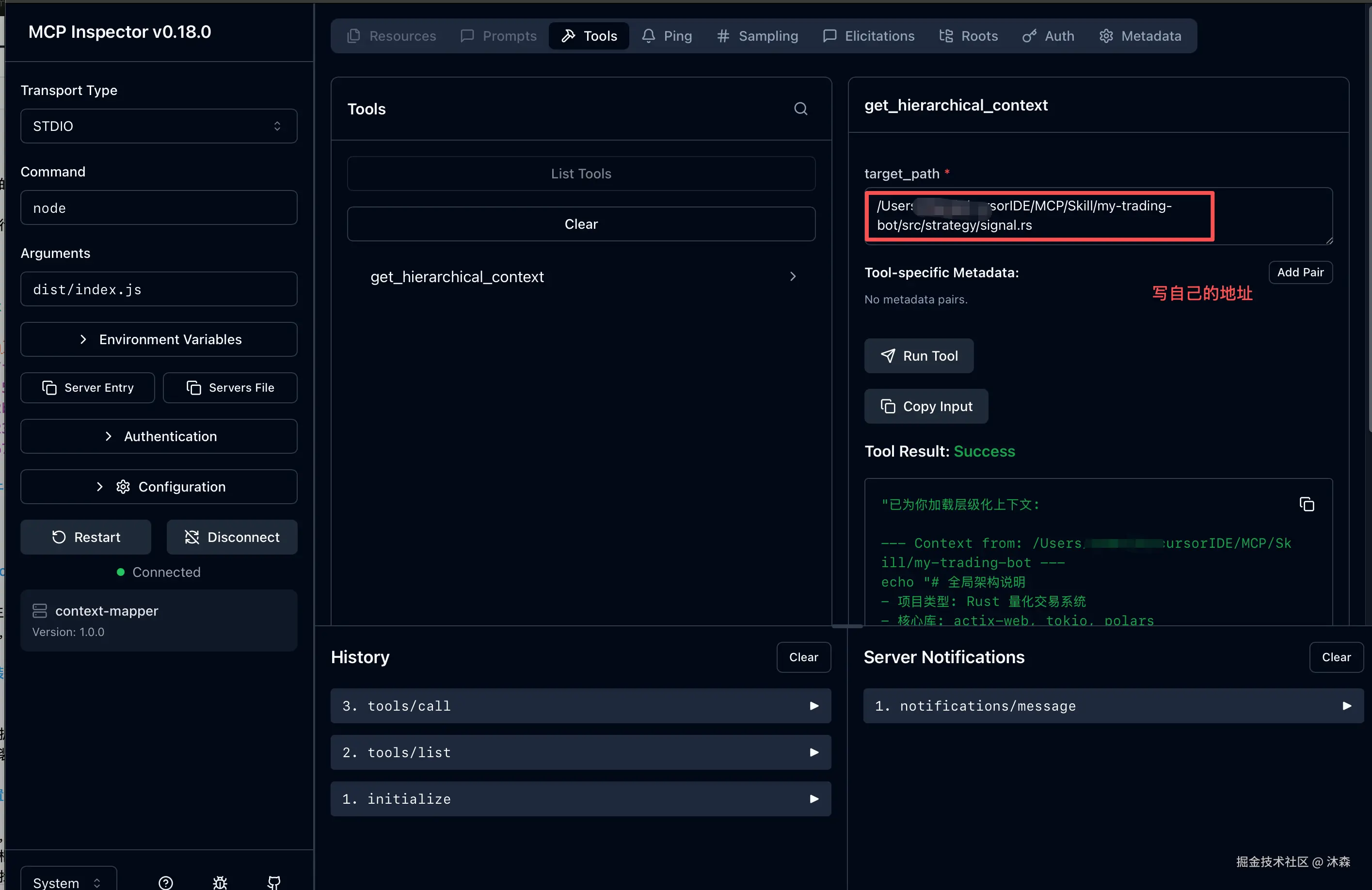Viewport: 1372px width, 890px height.
Task: Expand Environment Variables section
Action: coord(159,339)
